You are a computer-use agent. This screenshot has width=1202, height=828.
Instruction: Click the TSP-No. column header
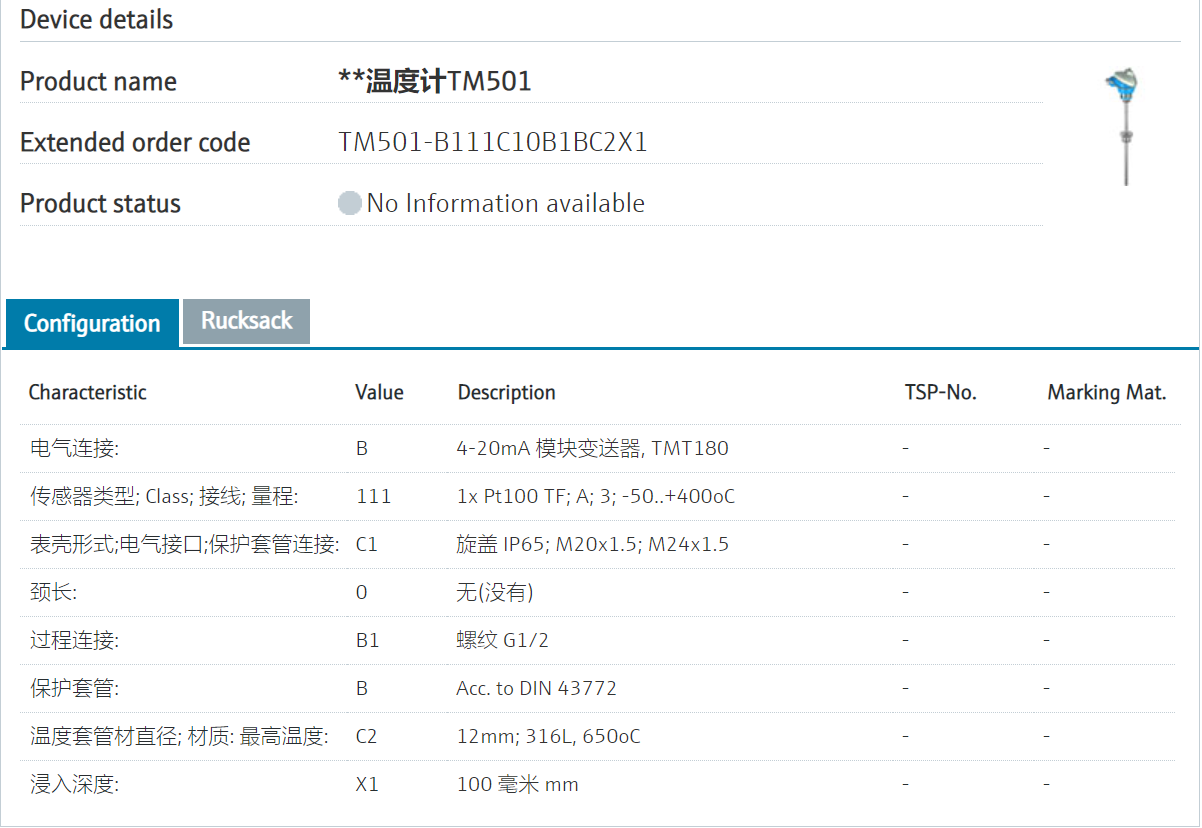[940, 393]
